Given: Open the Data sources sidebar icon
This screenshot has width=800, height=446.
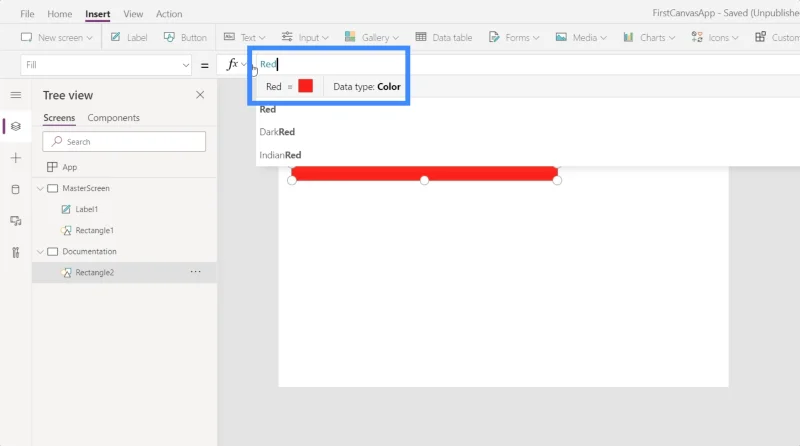Looking at the screenshot, I should [x=16, y=189].
